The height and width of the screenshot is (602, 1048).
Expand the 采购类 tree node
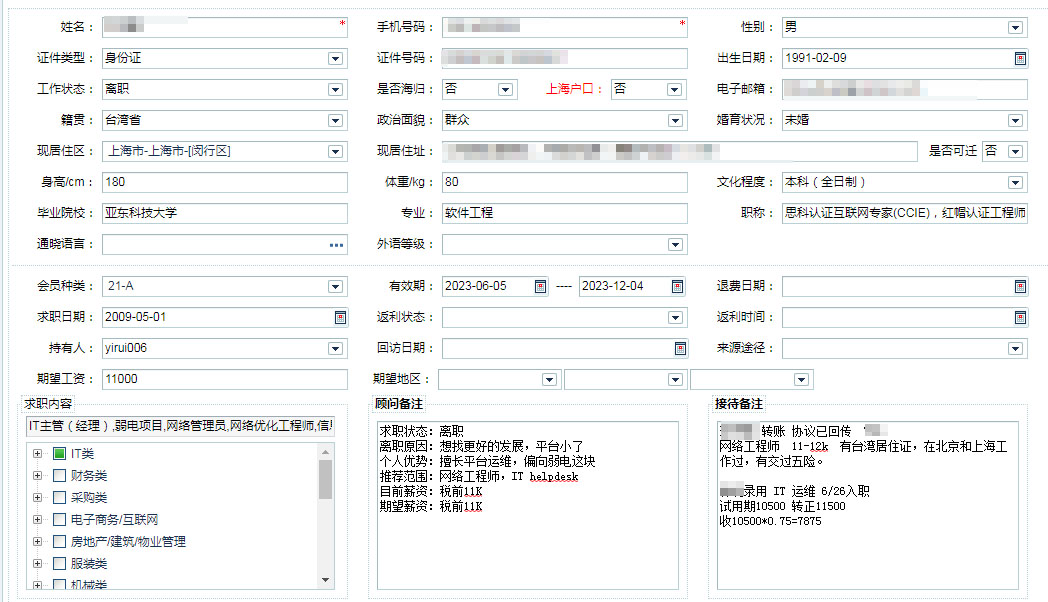(x=37, y=498)
